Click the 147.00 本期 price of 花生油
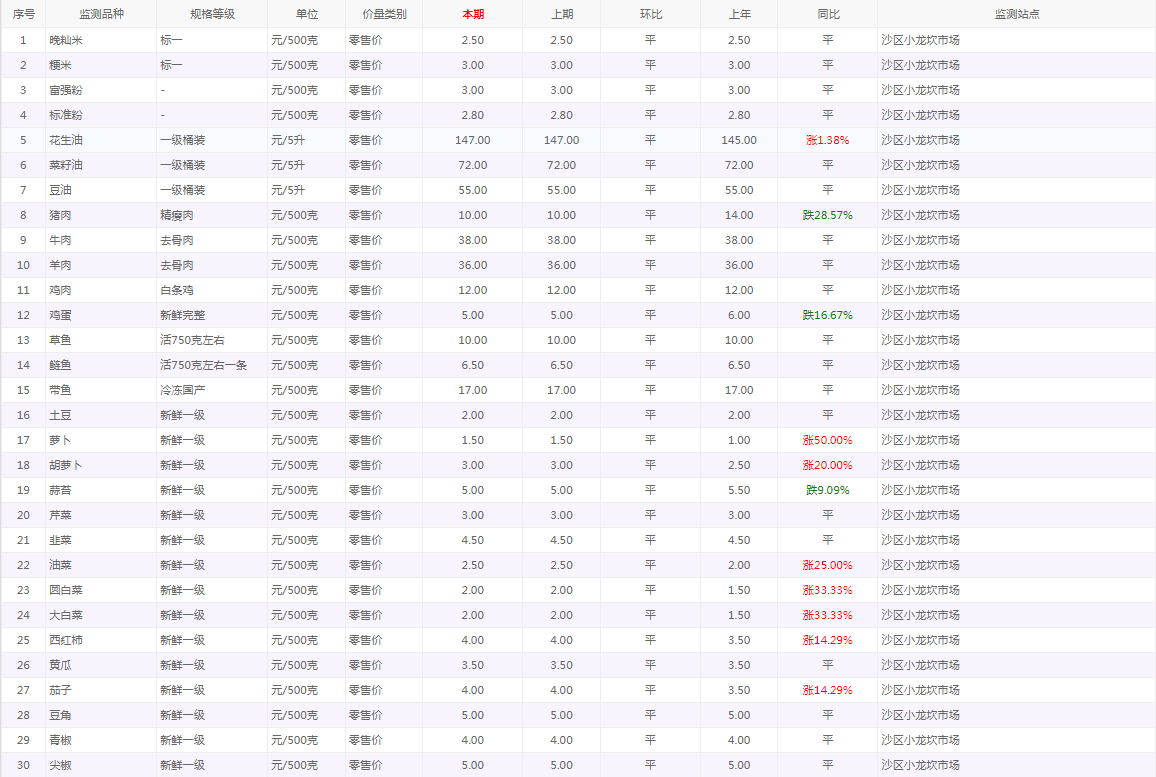Image resolution: width=1156 pixels, height=777 pixels. 472,140
